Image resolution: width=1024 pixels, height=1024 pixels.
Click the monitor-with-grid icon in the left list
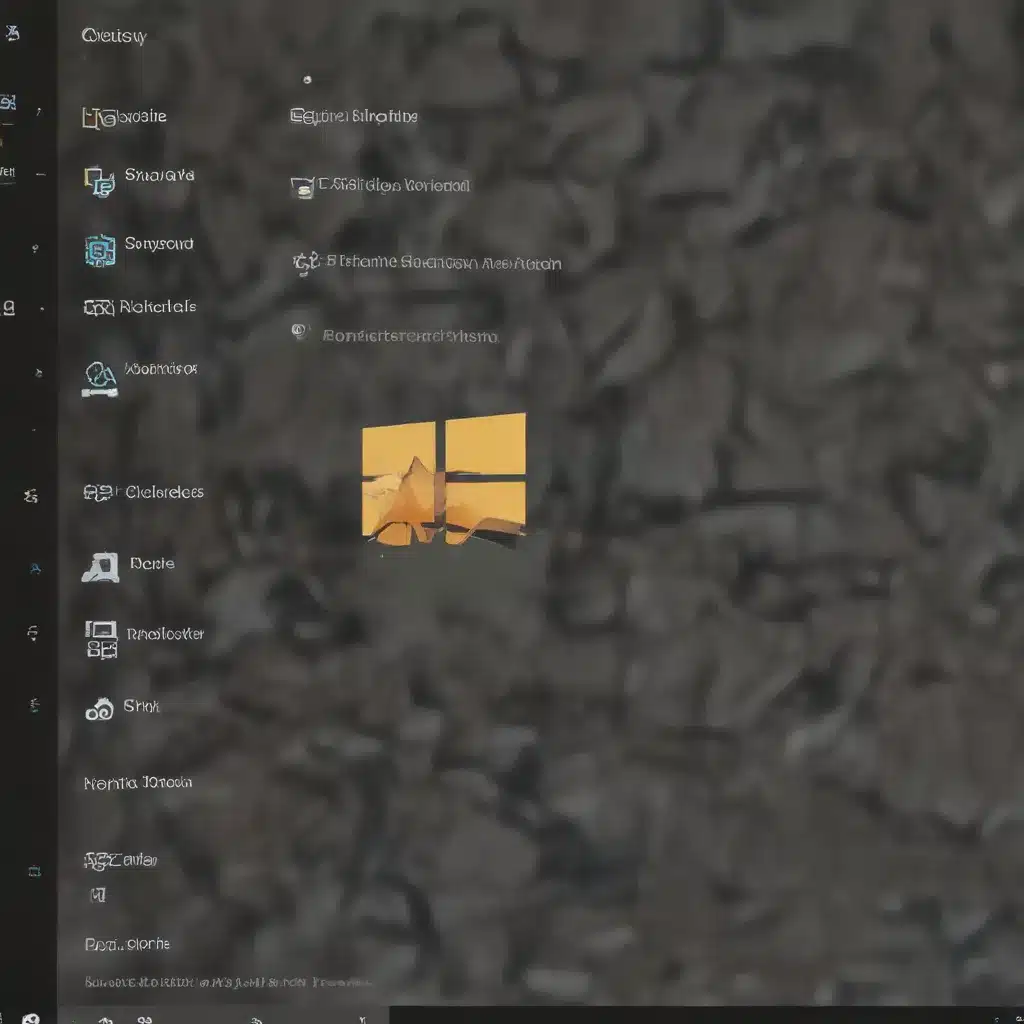tap(101, 639)
